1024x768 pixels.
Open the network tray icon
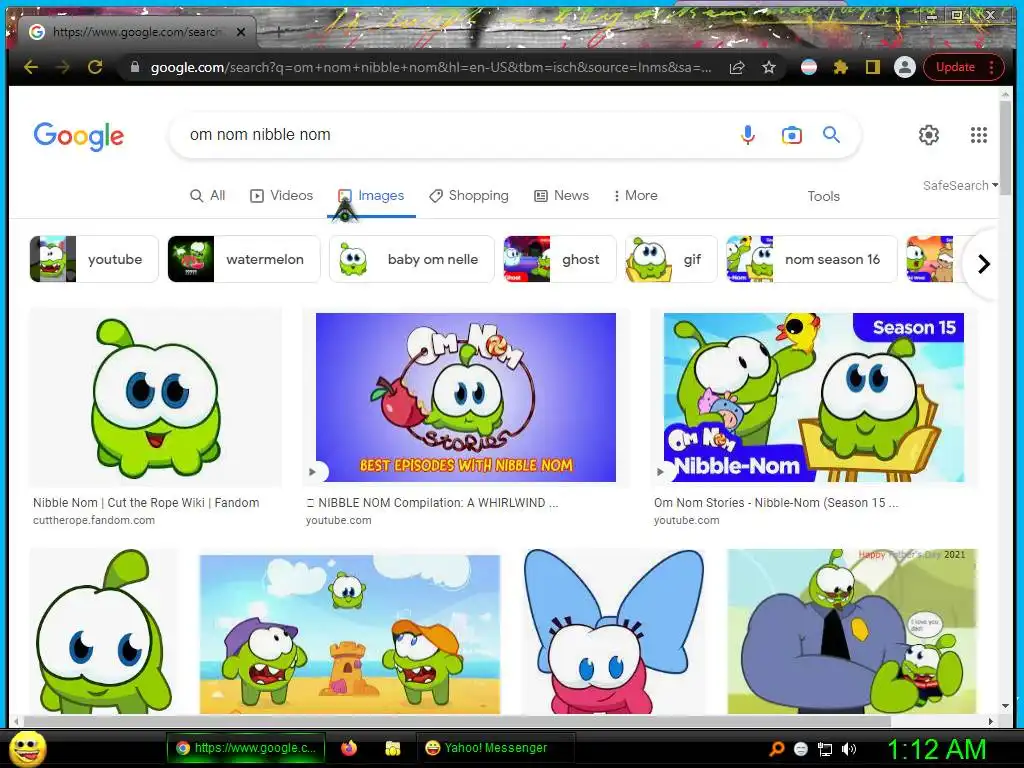pos(825,749)
